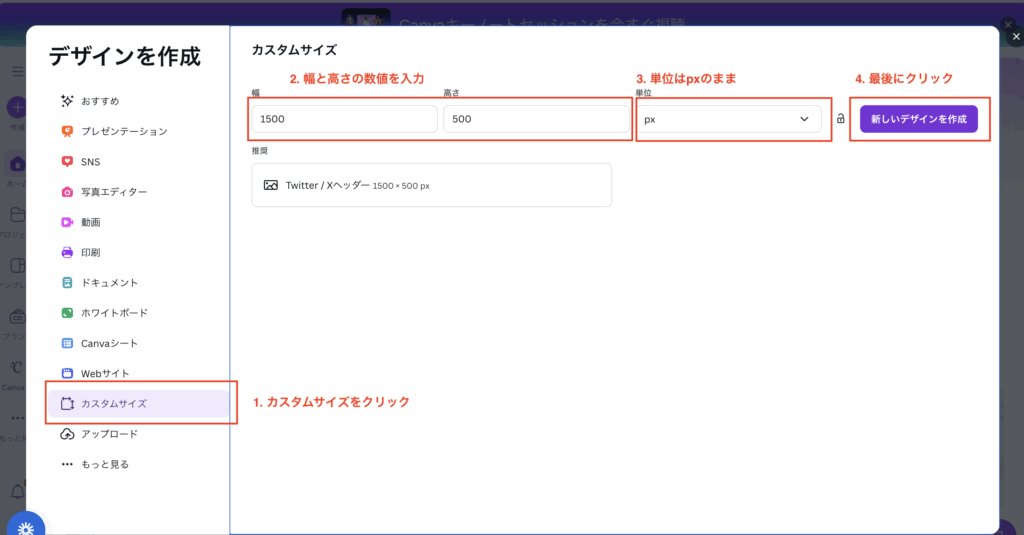Image resolution: width=1024 pixels, height=535 pixels.
Task: Toggle the aspect ratio lock icon
Action: point(840,119)
